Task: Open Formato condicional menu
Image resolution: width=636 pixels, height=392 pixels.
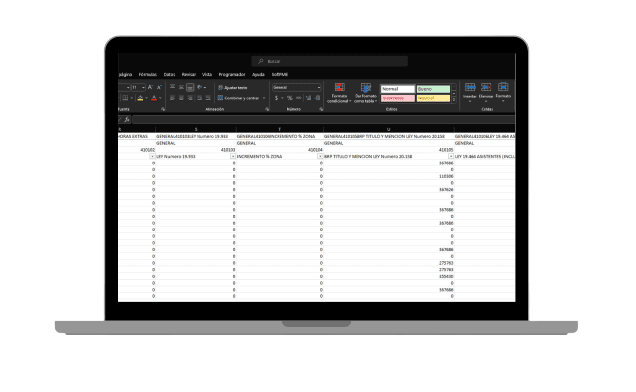Action: [x=339, y=93]
